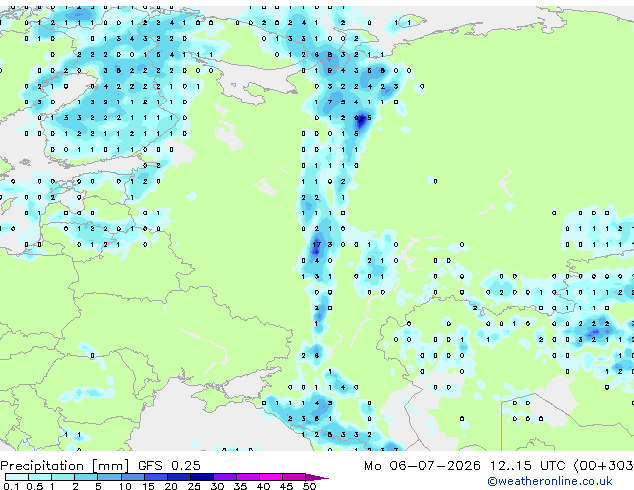Click the legend label '25'

[x=194, y=486]
